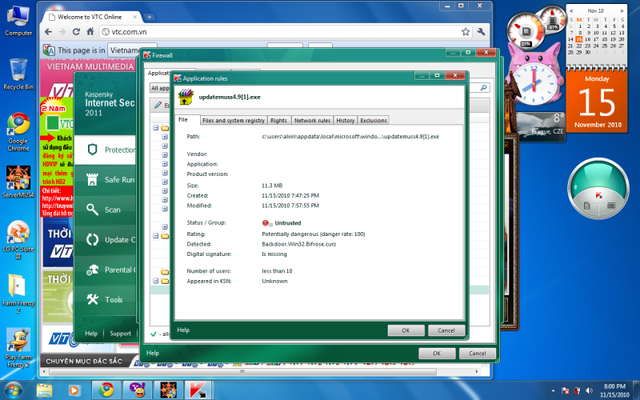640x400 pixels.
Task: Collapse the topmost folder group in Firewall tree
Action: [x=156, y=128]
